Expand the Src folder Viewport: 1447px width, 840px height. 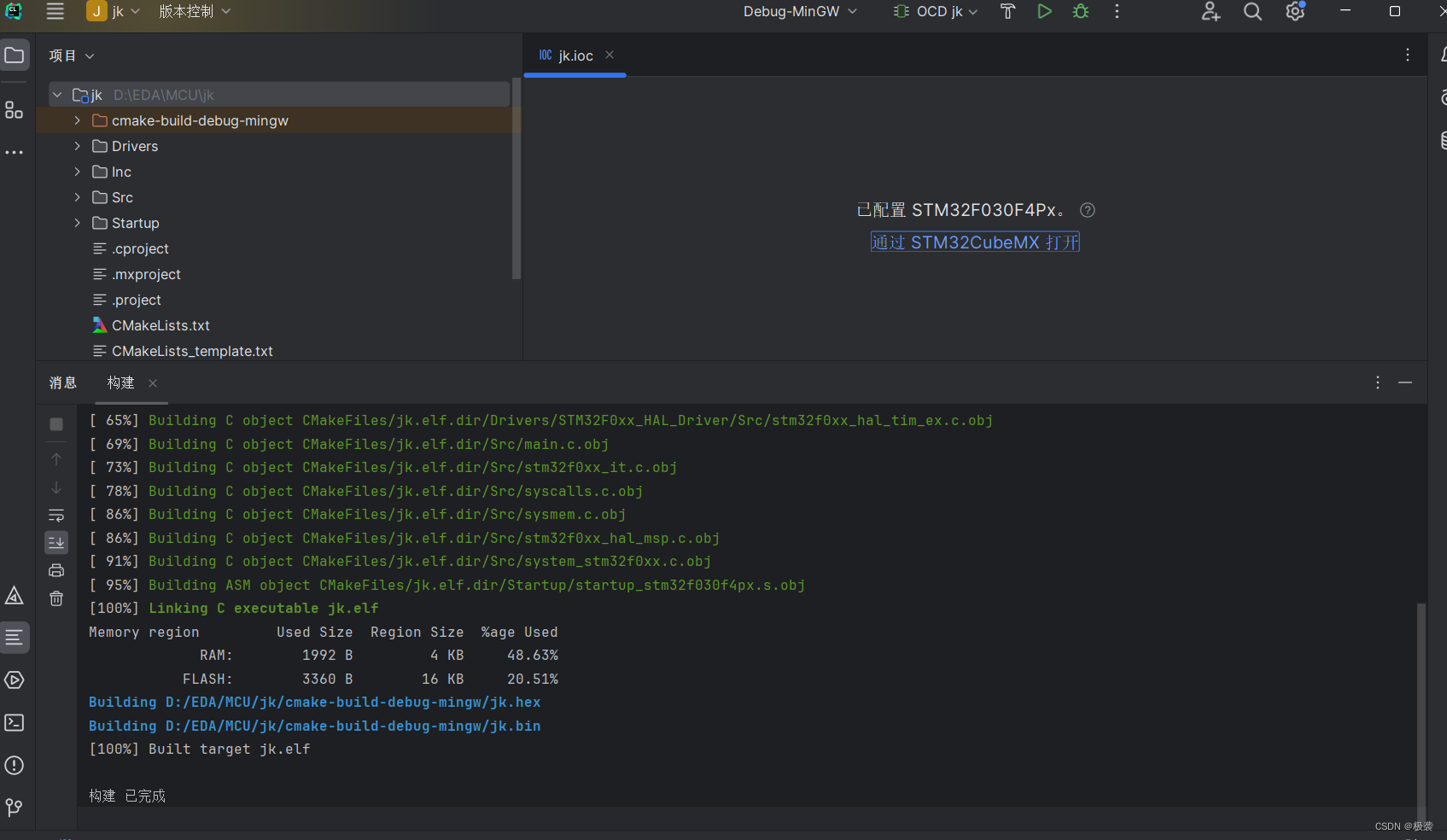tap(77, 197)
